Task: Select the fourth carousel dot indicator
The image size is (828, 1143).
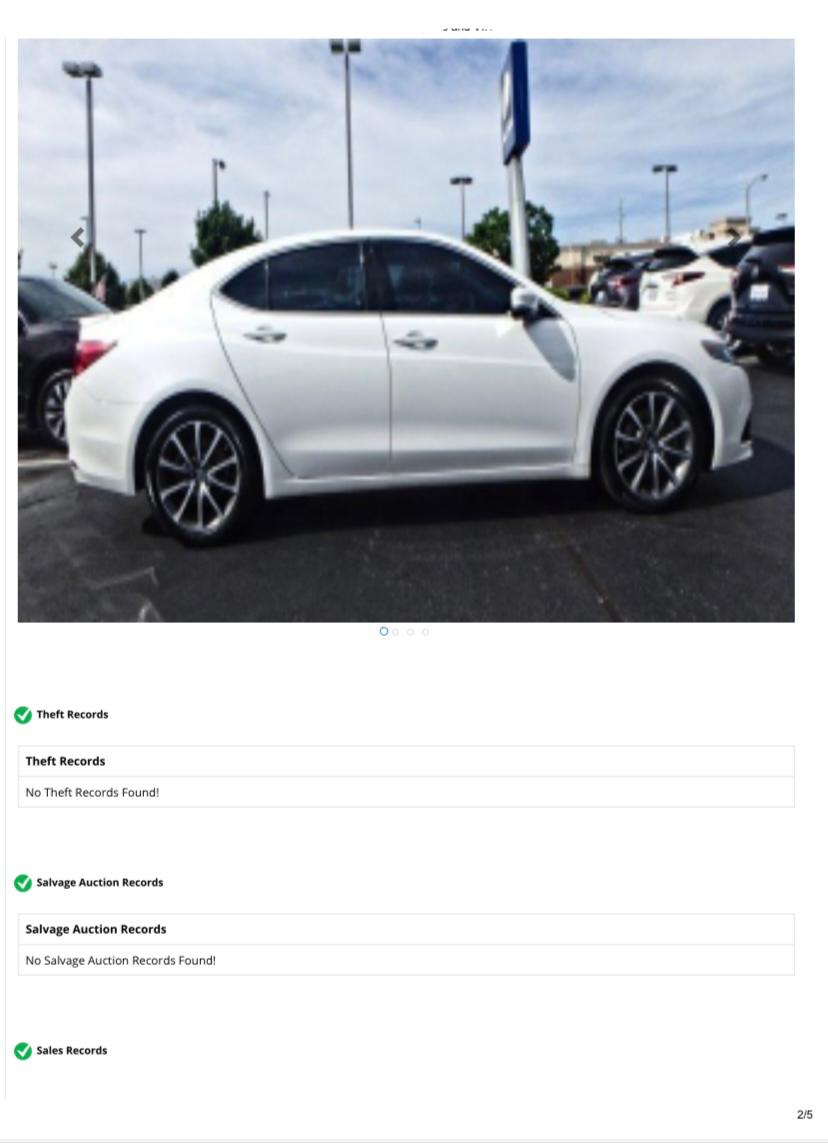Action: (x=426, y=632)
